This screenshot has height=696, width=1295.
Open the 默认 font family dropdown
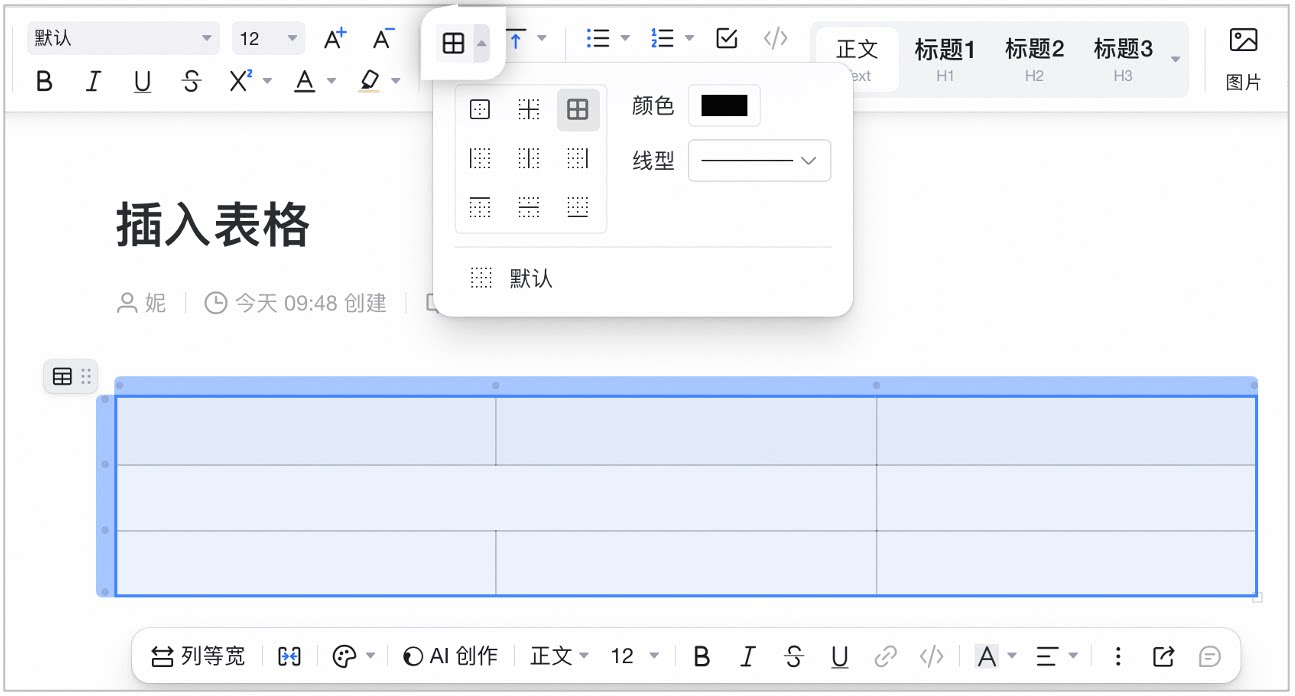(x=122, y=39)
